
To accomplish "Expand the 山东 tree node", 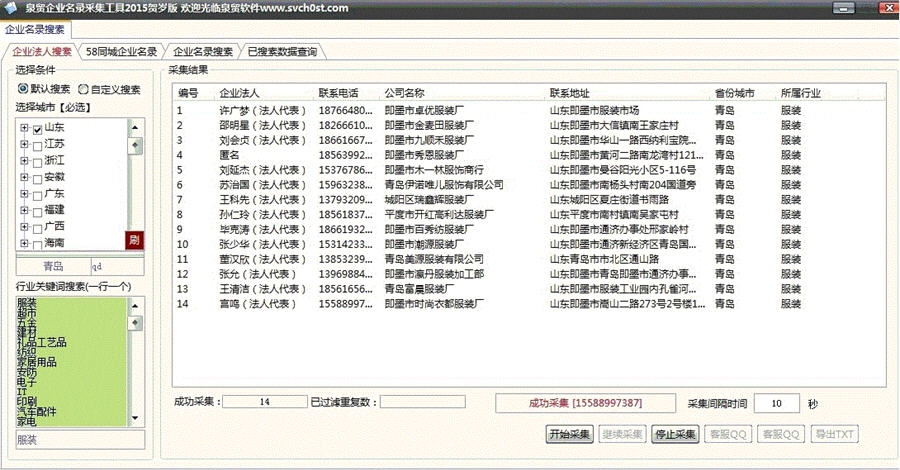I will point(24,128).
